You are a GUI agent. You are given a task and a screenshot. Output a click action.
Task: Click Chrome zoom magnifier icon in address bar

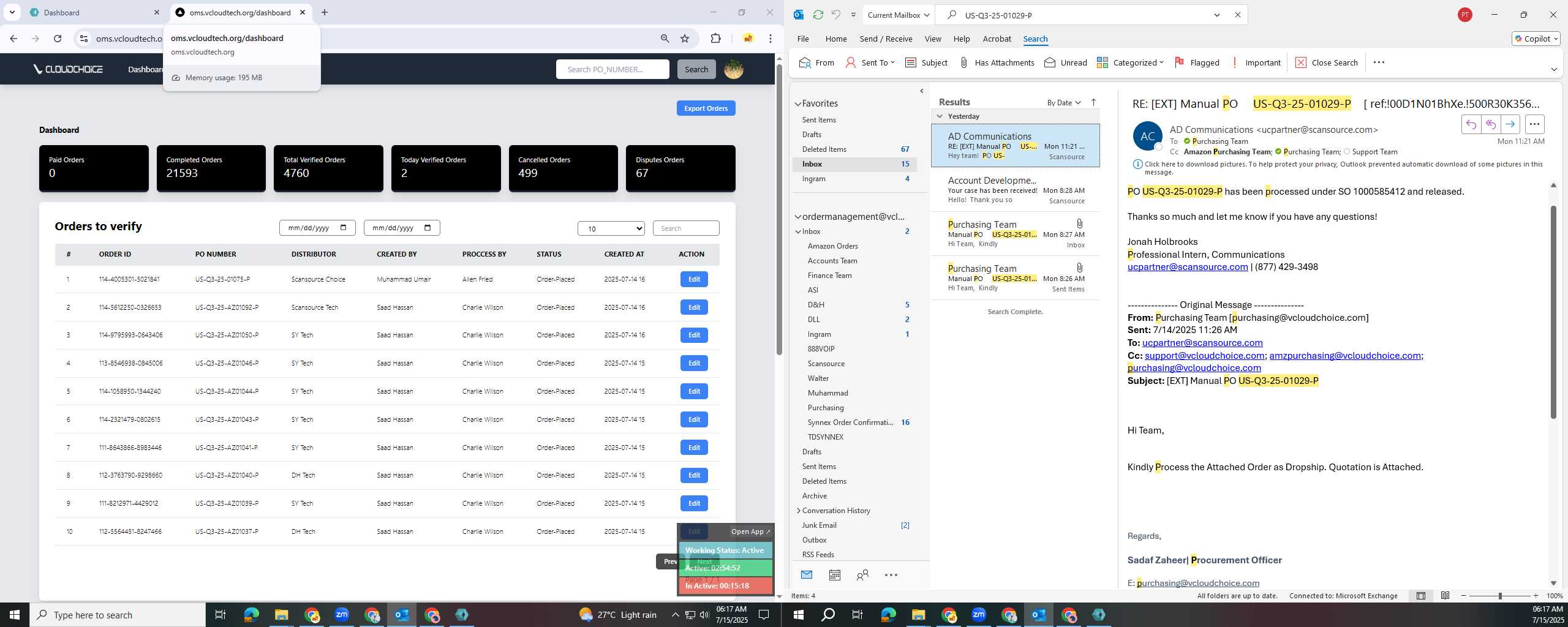pyautogui.click(x=665, y=39)
